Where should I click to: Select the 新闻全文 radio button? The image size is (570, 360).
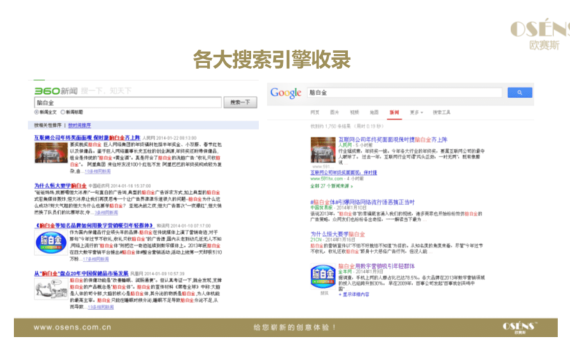36,112
